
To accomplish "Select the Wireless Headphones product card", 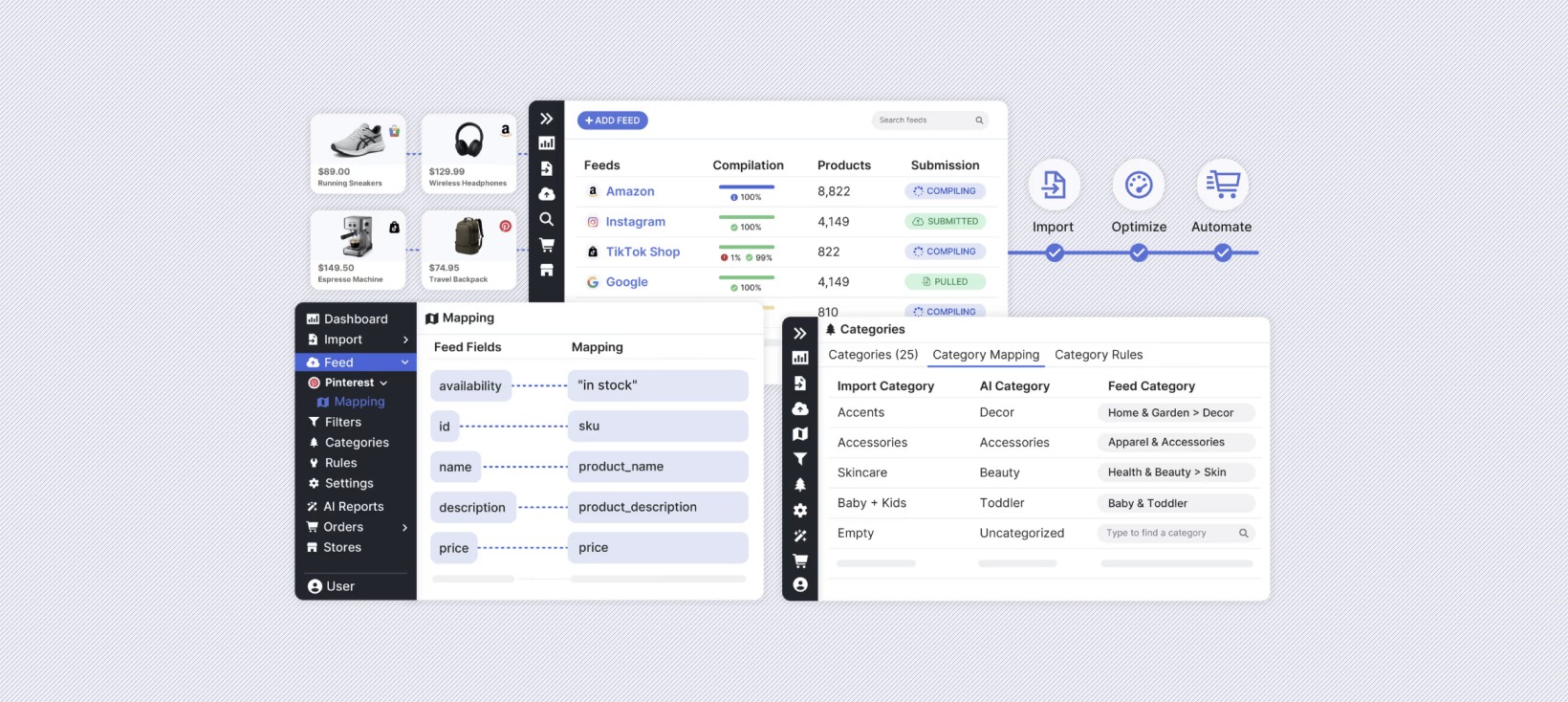I will point(468,154).
